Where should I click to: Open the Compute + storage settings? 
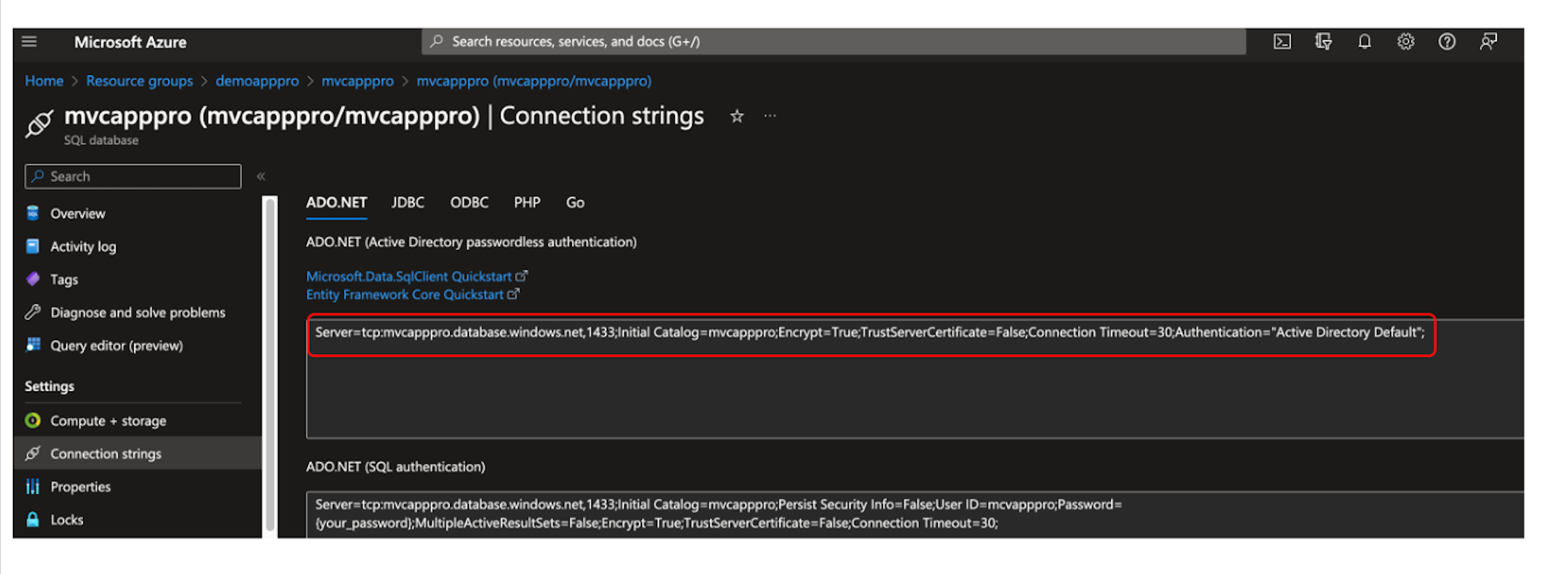coord(108,420)
